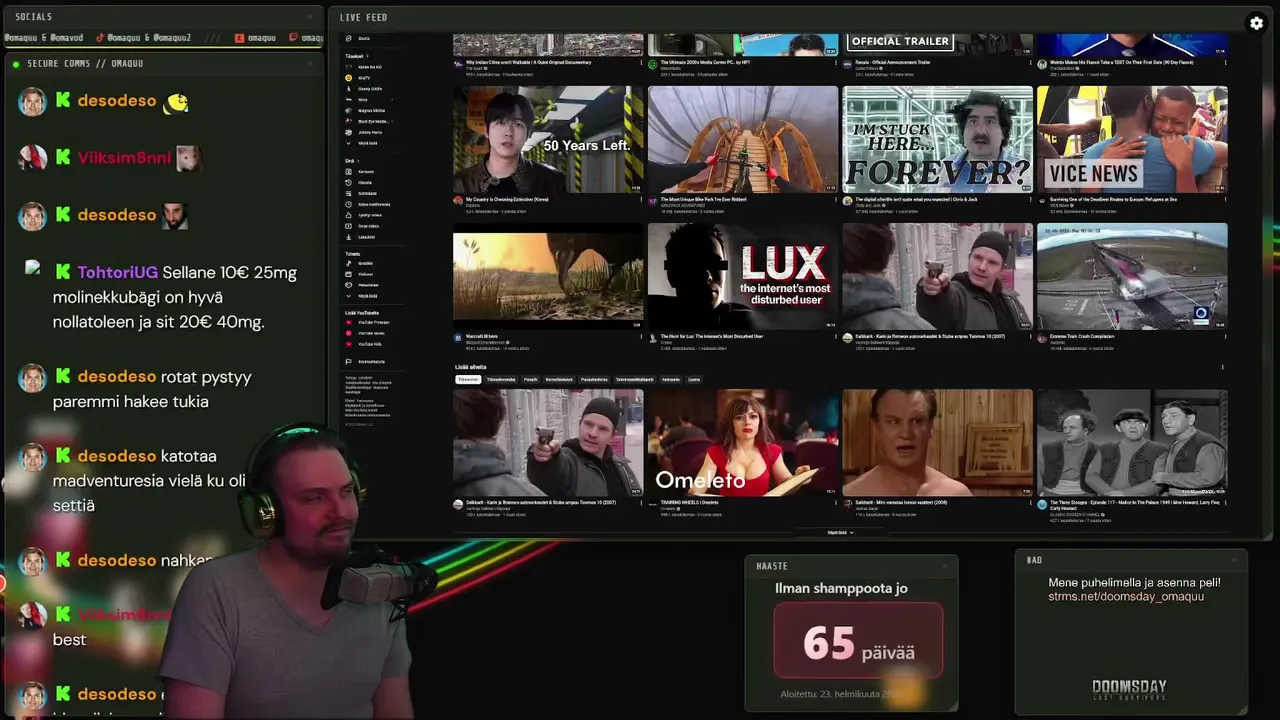Expand the Näytä lisää button below the video grid

pyautogui.click(x=841, y=533)
